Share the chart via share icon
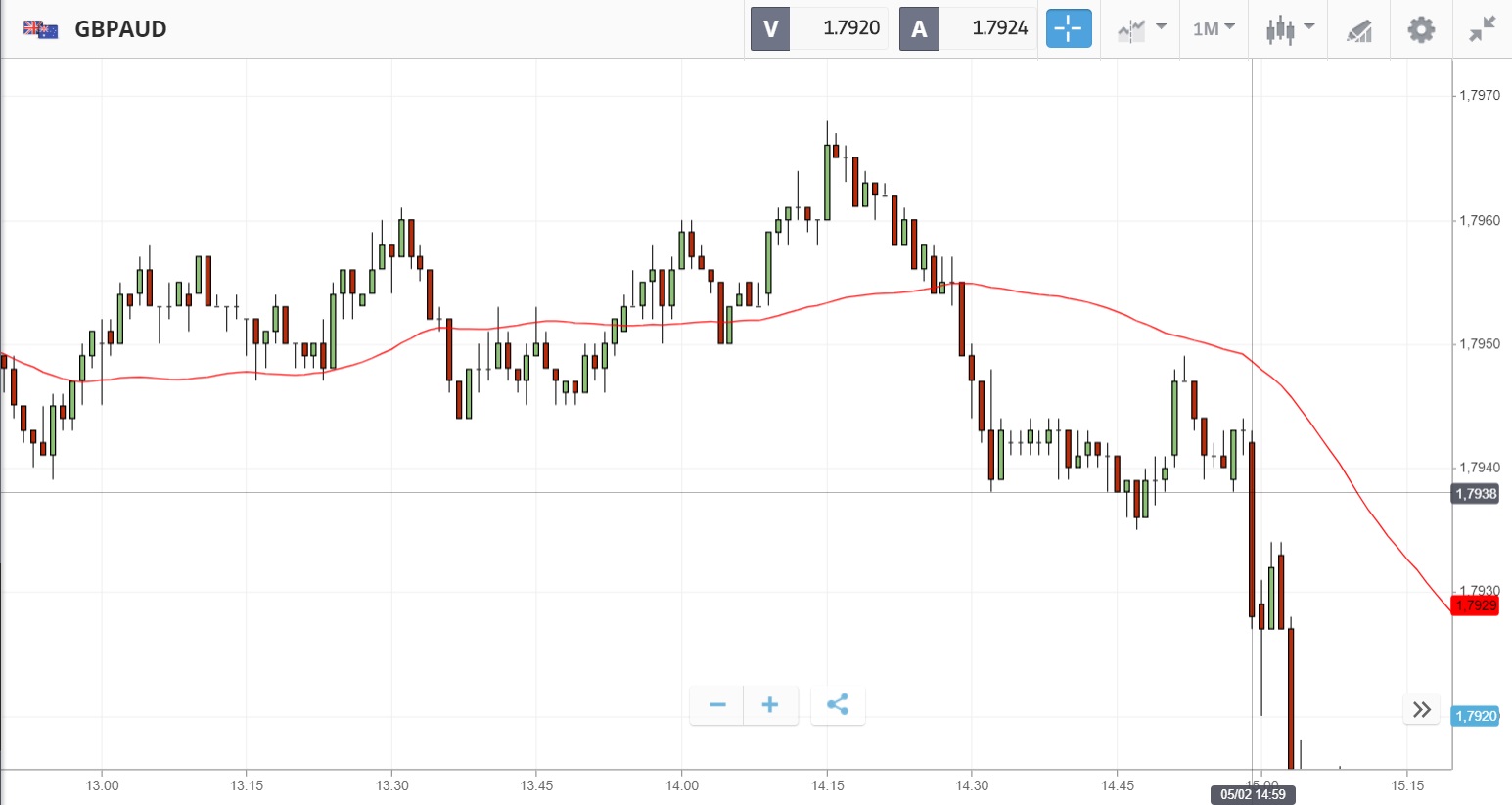This screenshot has width=1512, height=805. click(838, 705)
